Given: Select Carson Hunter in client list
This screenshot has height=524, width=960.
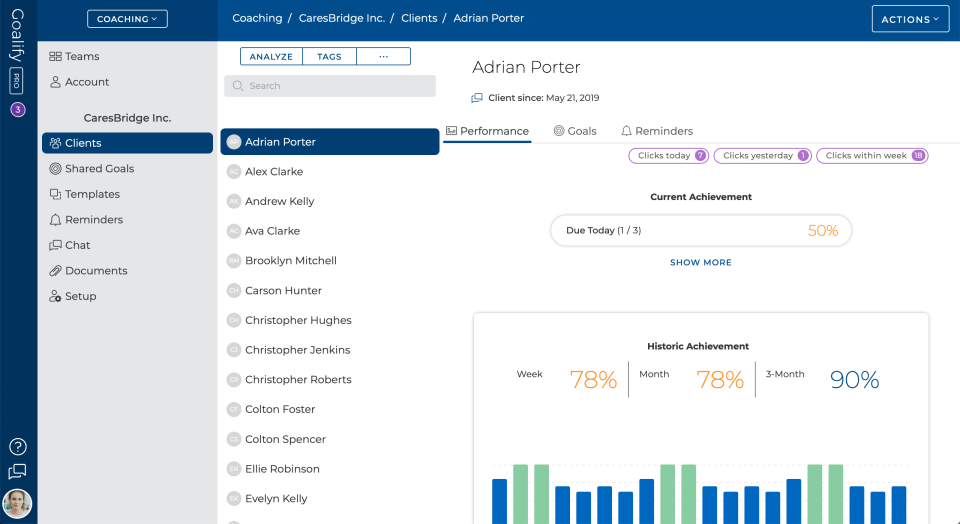Looking at the screenshot, I should click(x=330, y=291).
